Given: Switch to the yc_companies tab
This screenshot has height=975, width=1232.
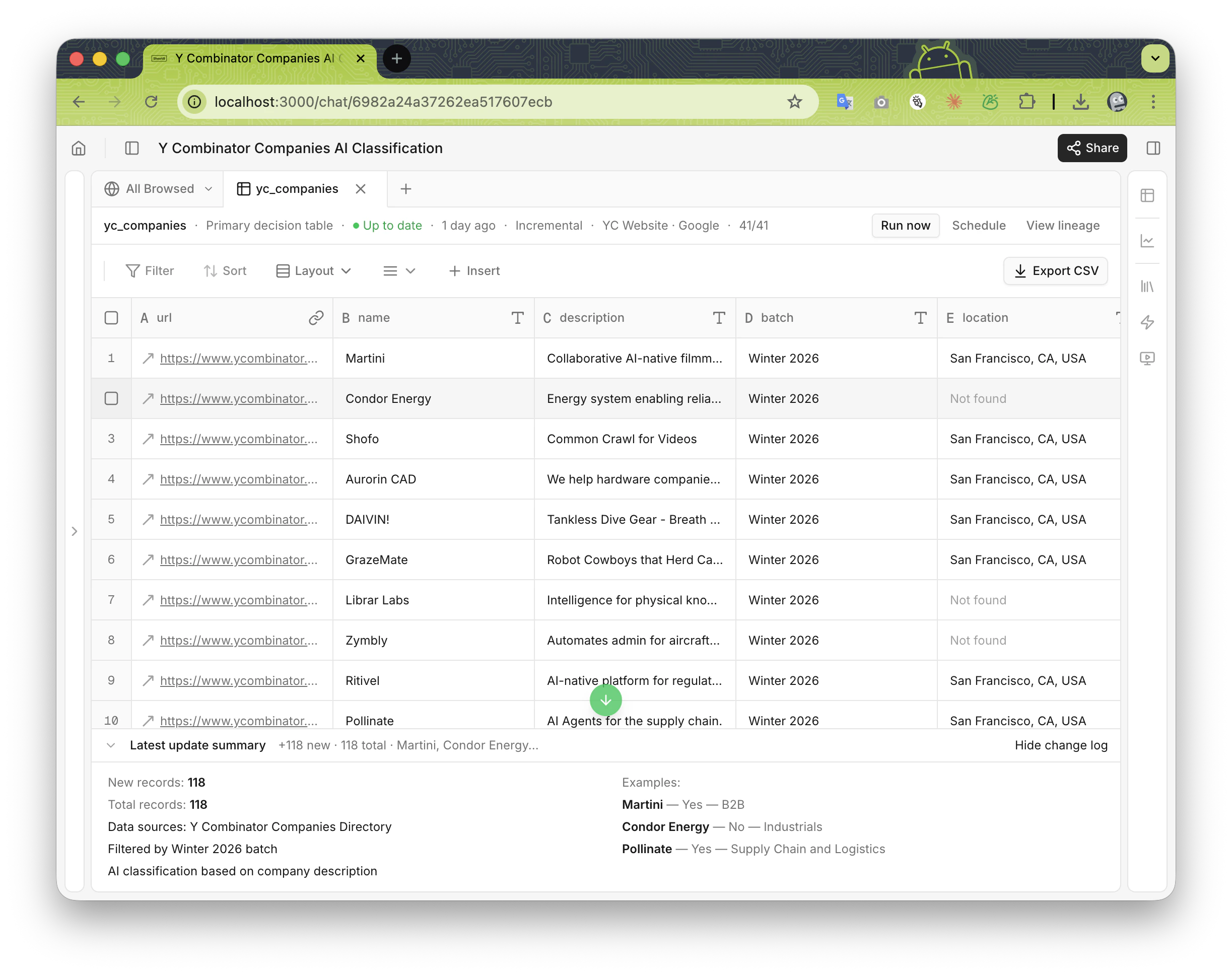Looking at the screenshot, I should click(x=296, y=188).
